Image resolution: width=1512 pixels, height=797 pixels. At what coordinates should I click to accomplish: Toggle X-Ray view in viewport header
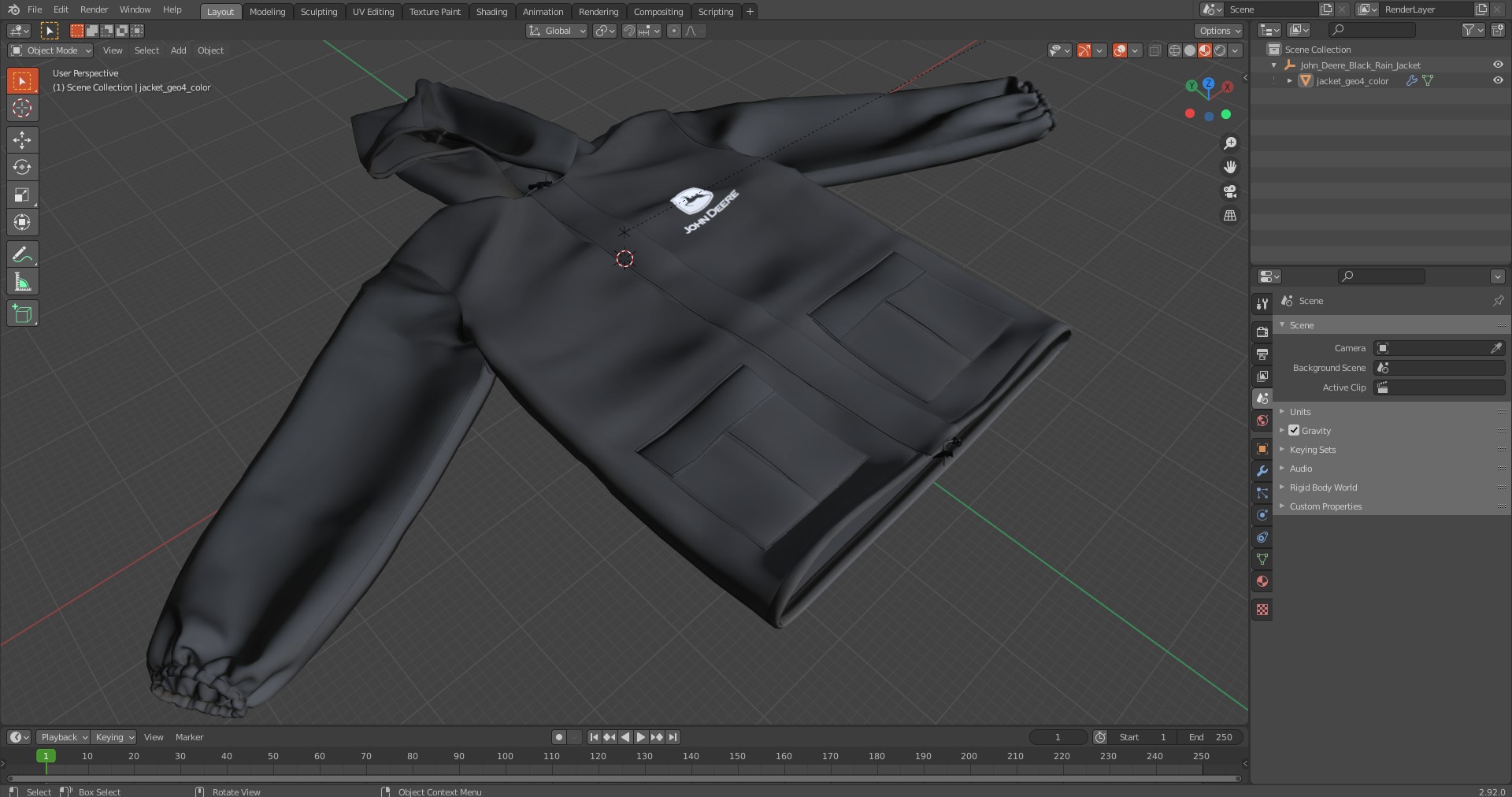1154,50
